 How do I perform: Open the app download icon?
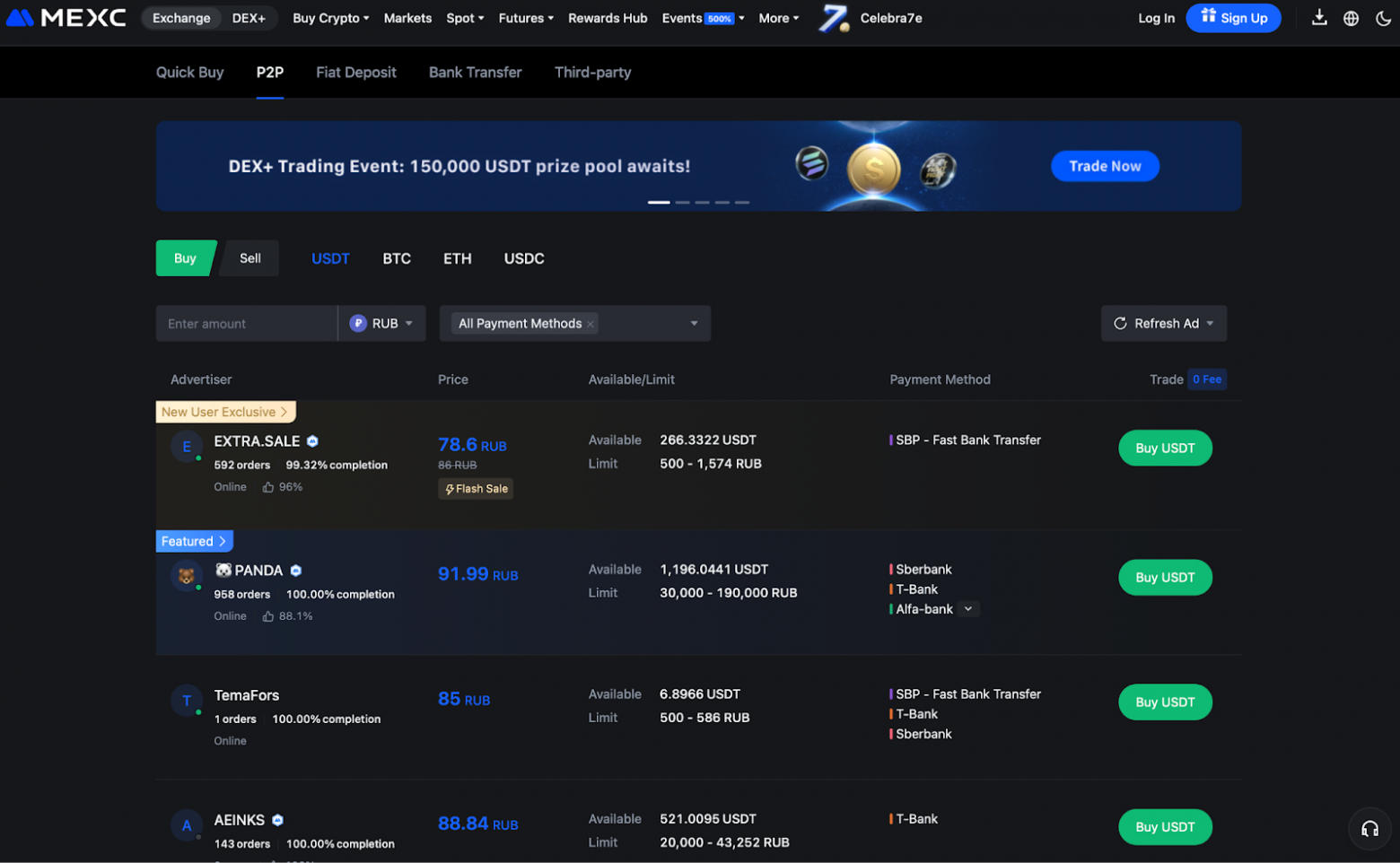point(1319,18)
